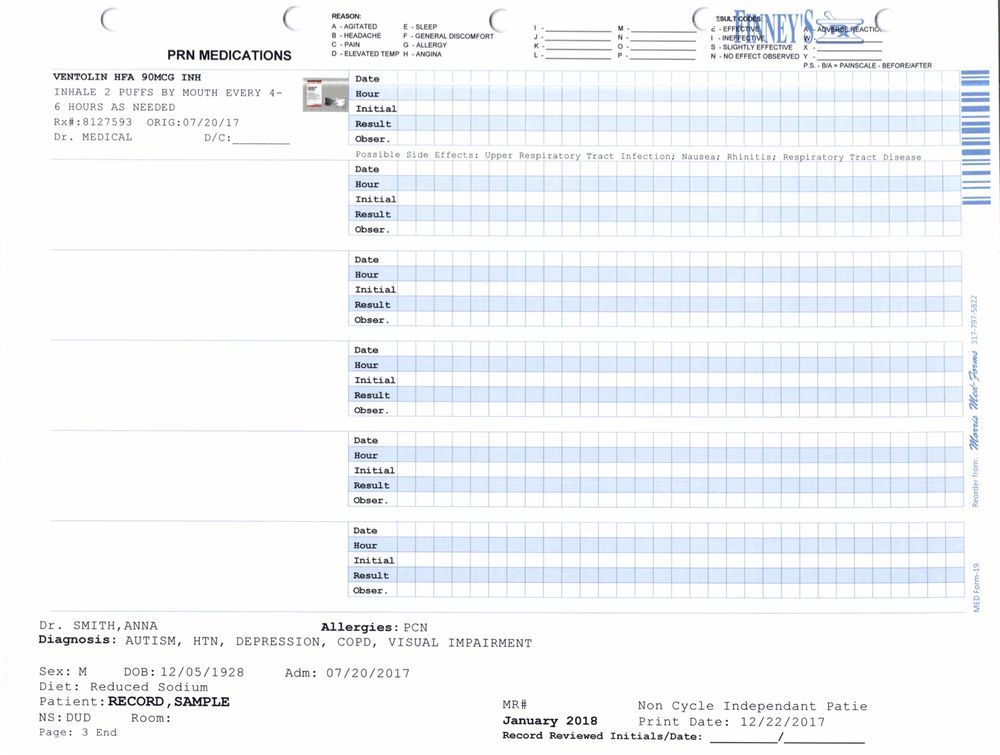1000x755 pixels.
Task: Click the AUTISM diagnosis
Action: point(153,641)
